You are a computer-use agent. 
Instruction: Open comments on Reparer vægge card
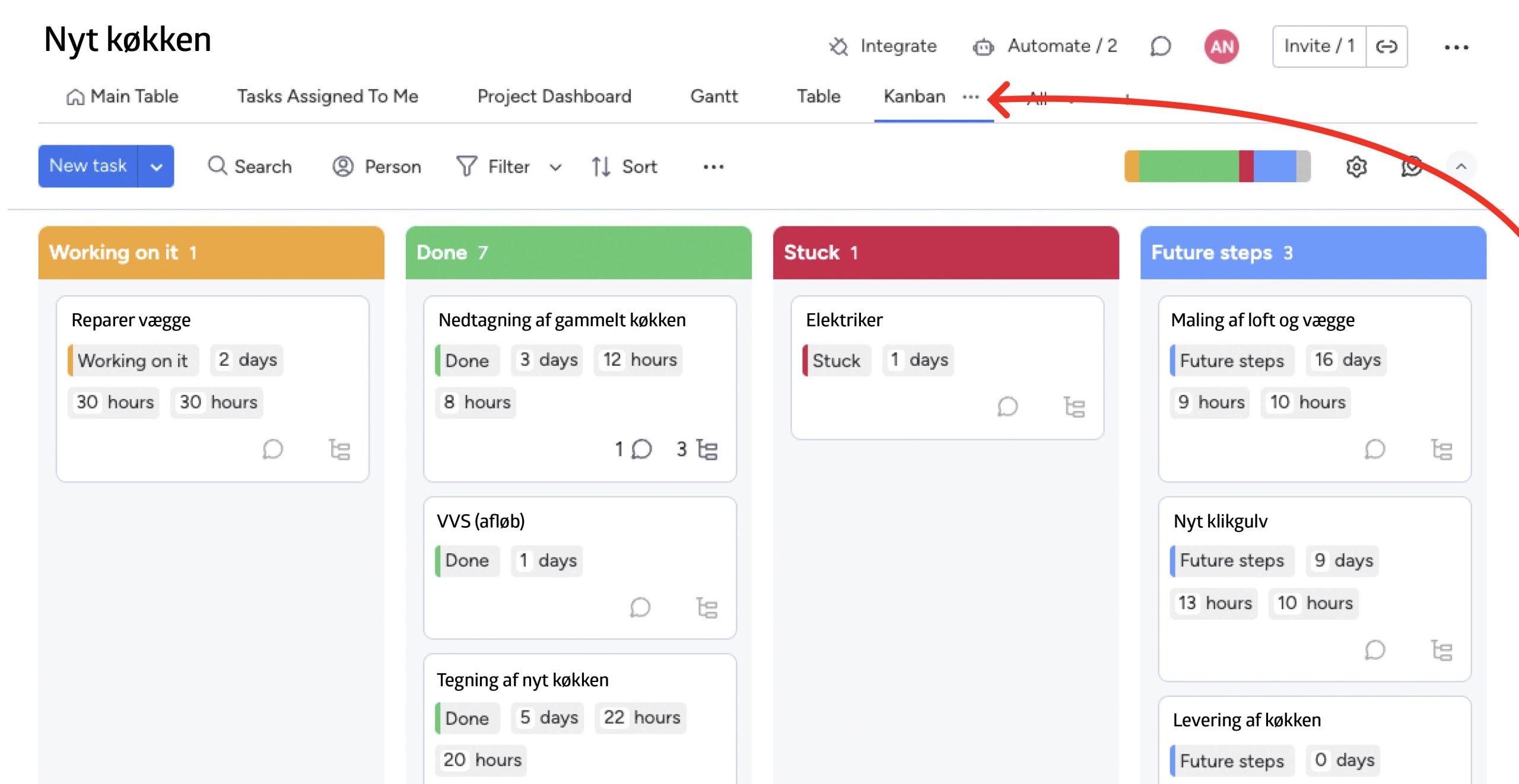coord(273,450)
